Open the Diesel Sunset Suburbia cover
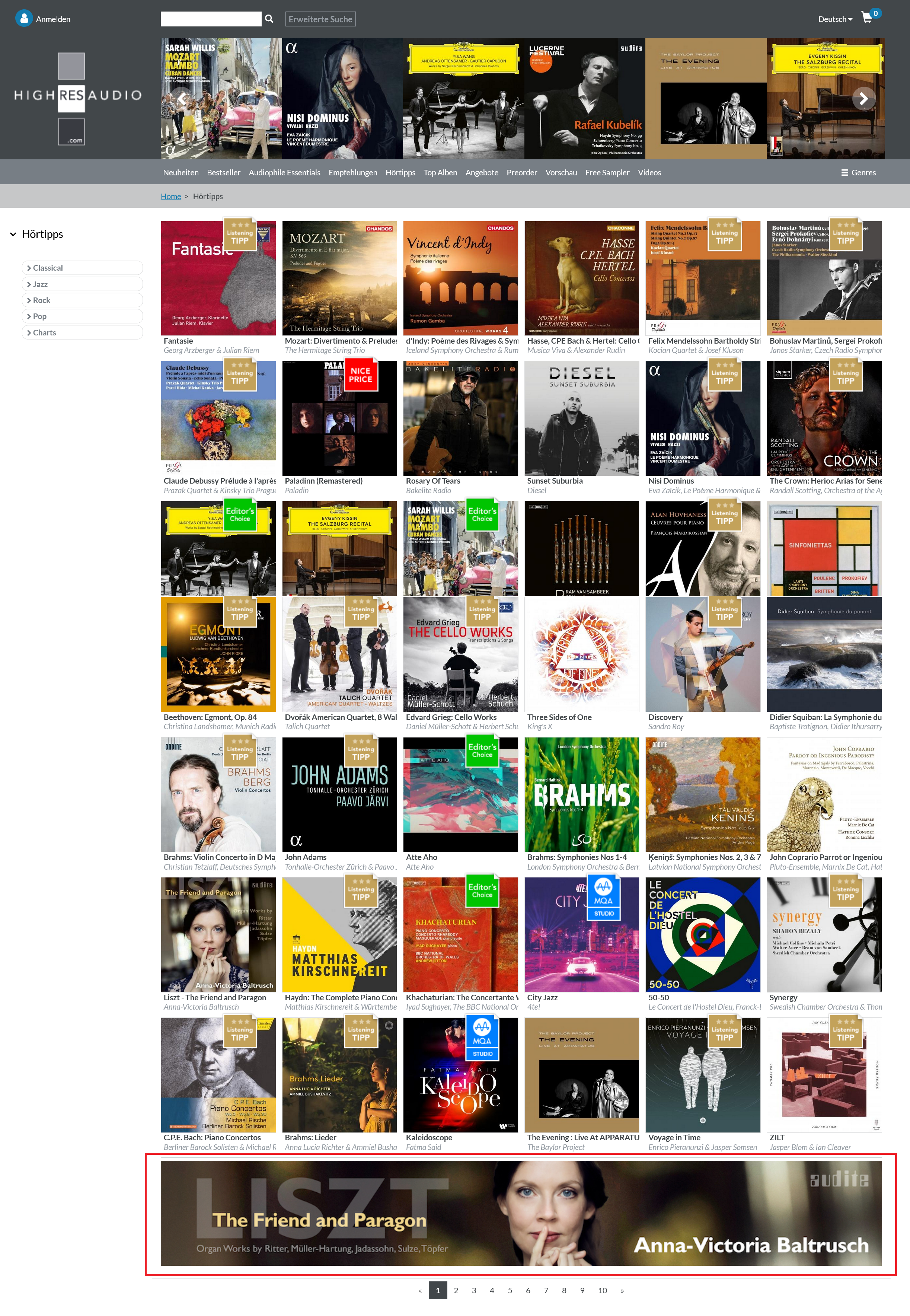Image resolution: width=910 pixels, height=1316 pixels. tap(582, 418)
